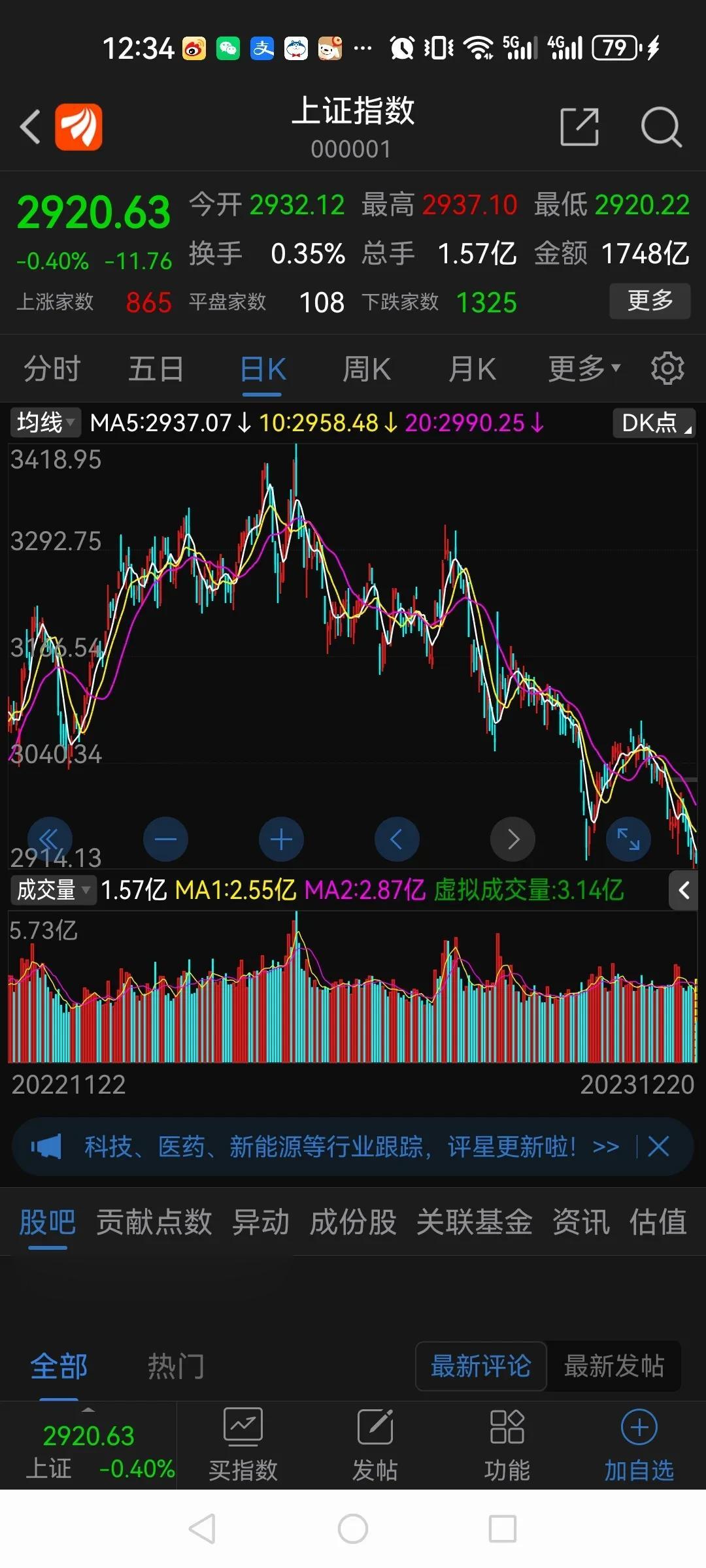Tap the 上证指数 title
The image size is (706, 1568).
pos(353,110)
